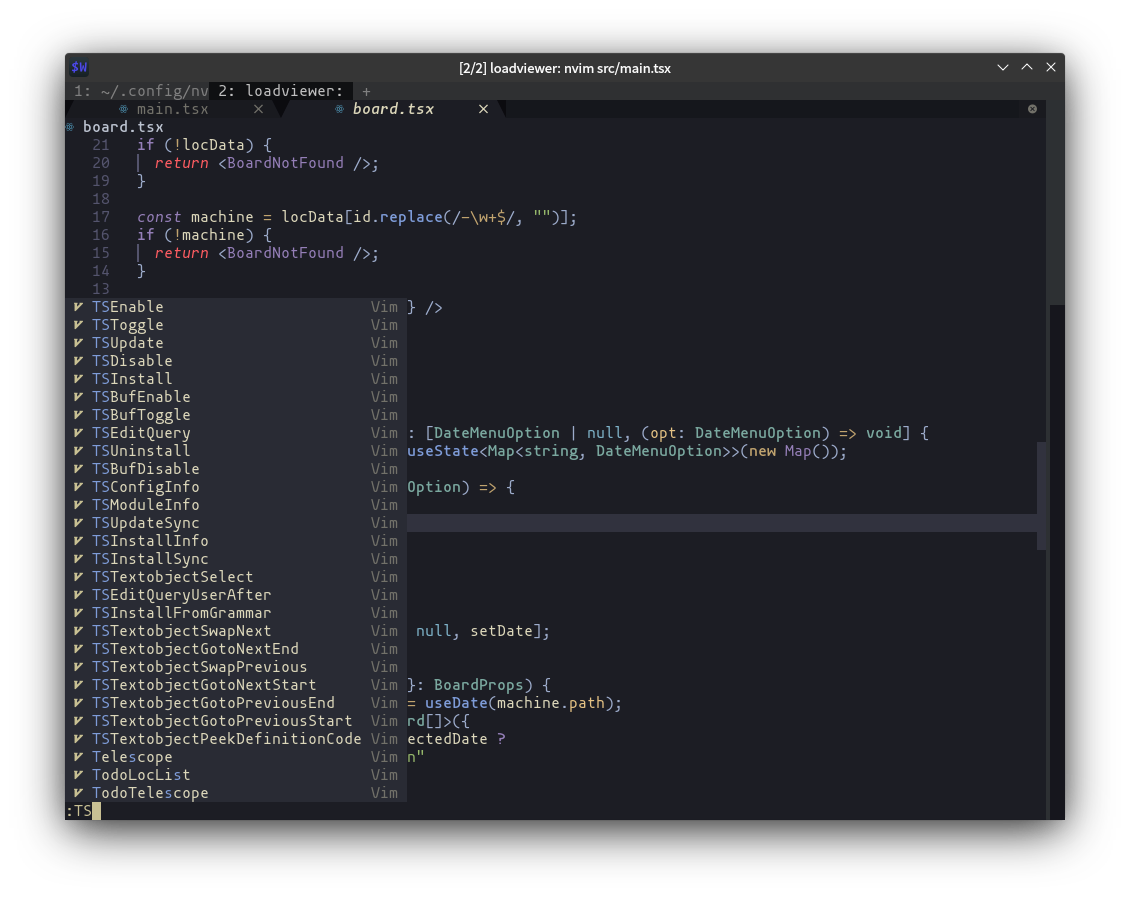Select TSUpdateSync command
The height and width of the screenshot is (897, 1130).
click(x=236, y=523)
